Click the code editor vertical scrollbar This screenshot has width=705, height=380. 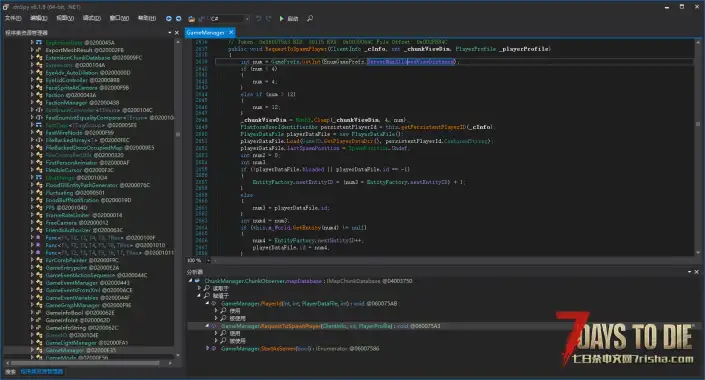698,148
